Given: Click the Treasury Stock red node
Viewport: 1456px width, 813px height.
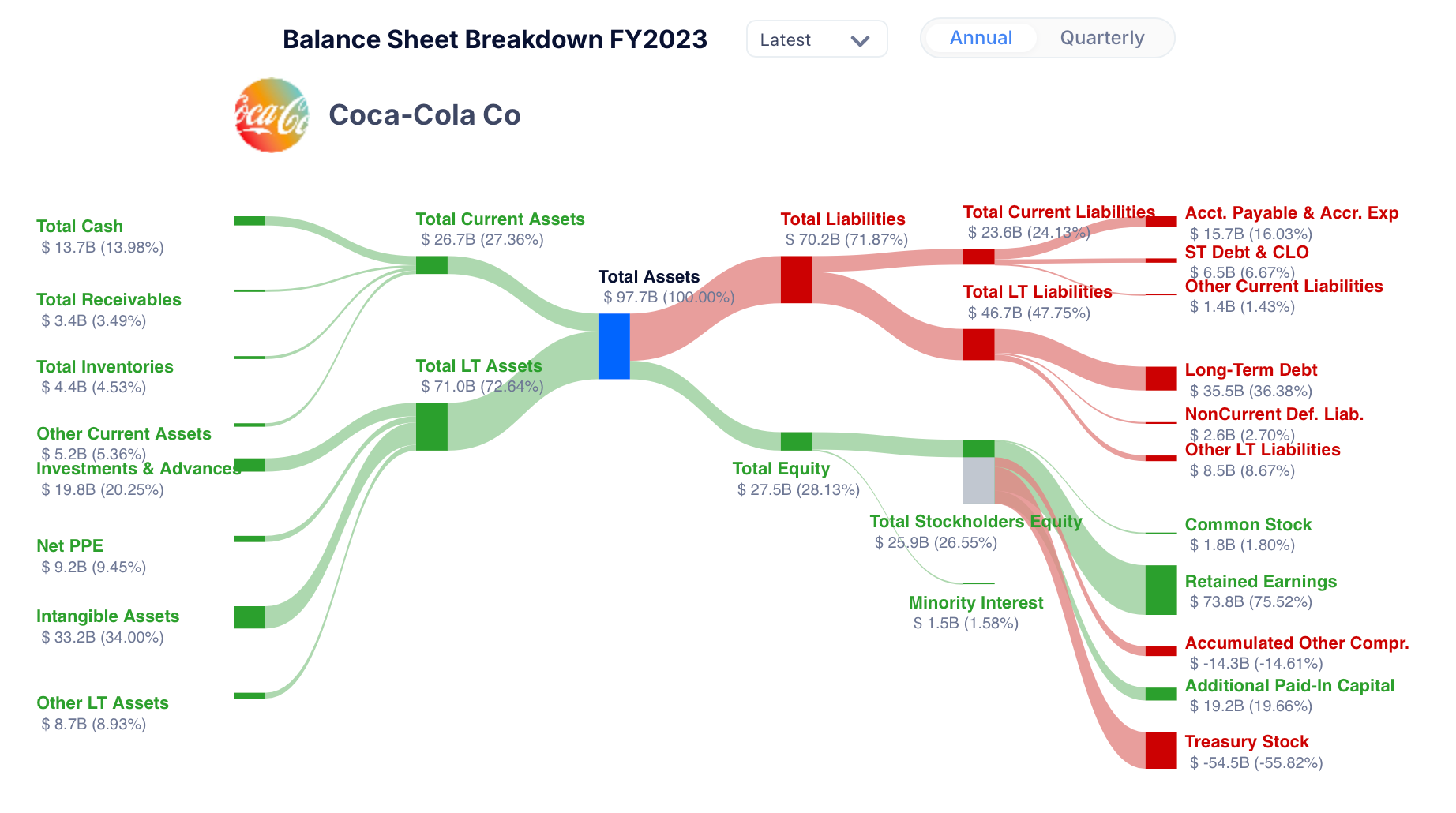Looking at the screenshot, I should (x=1161, y=751).
